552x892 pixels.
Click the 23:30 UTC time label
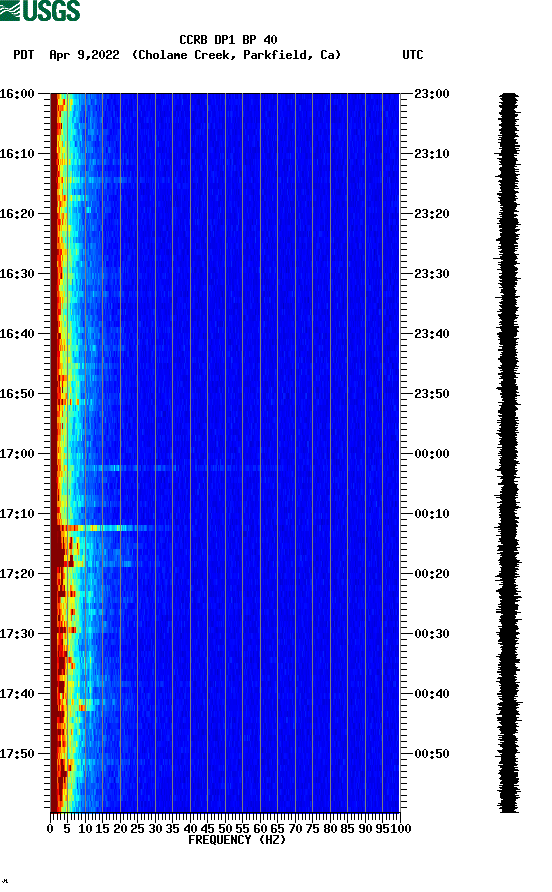tap(432, 274)
